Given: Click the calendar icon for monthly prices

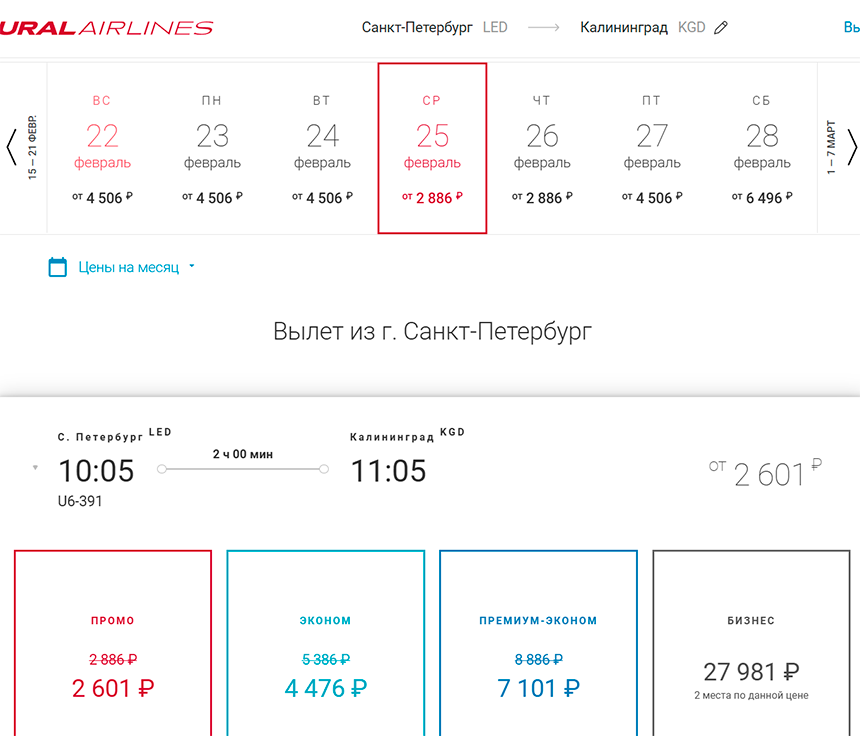Looking at the screenshot, I should [58, 267].
